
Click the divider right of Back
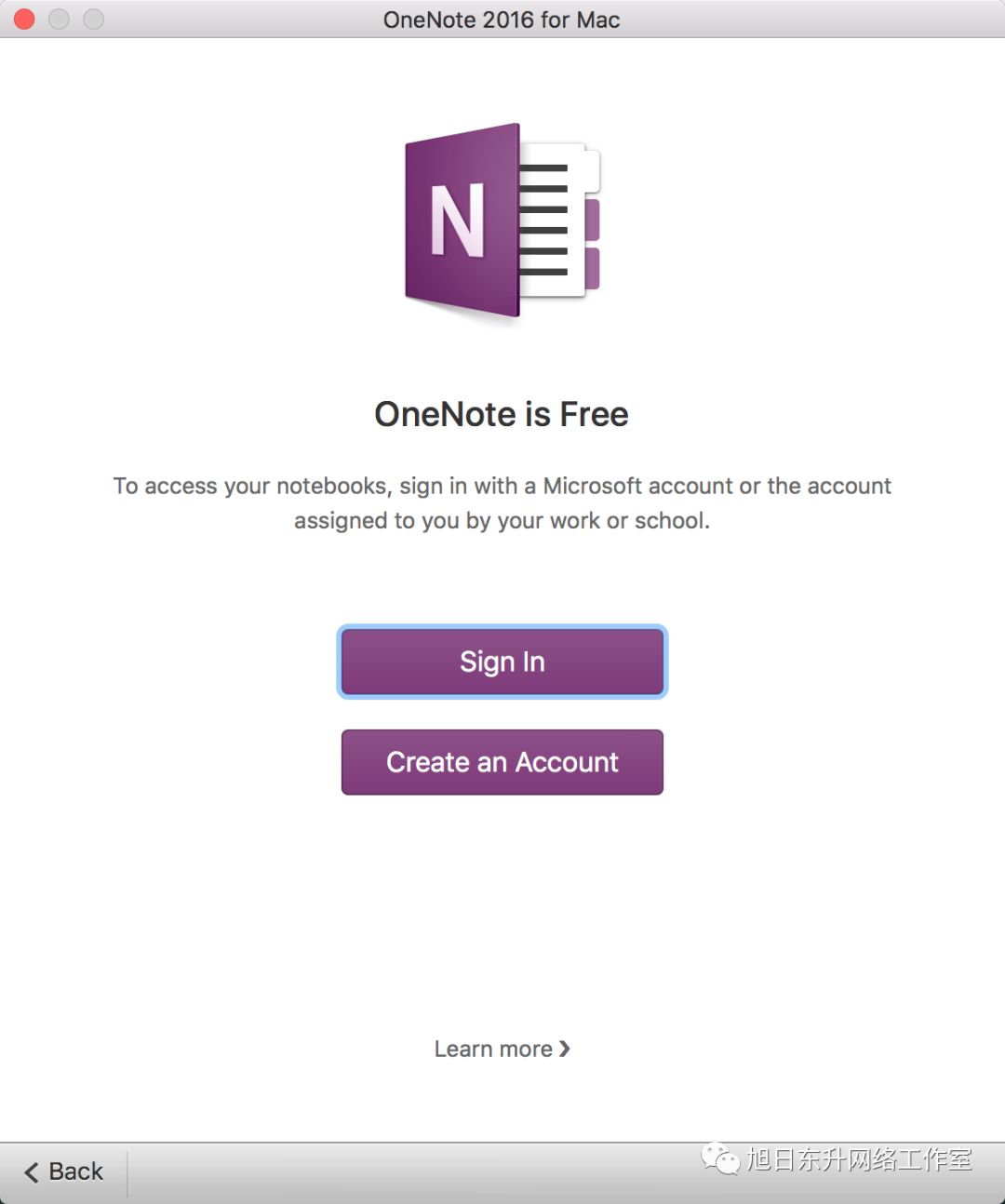click(127, 1172)
